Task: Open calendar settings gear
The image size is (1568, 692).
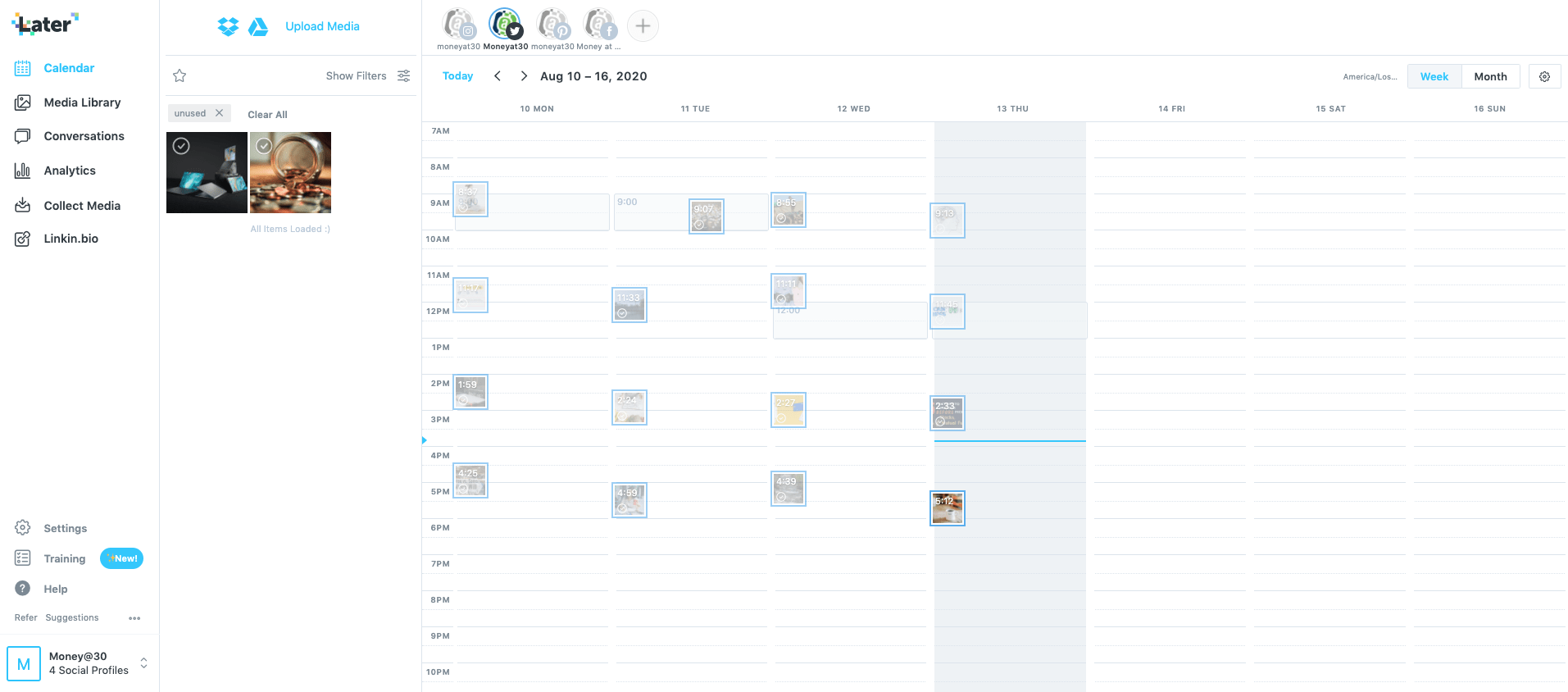Action: pos(1544,76)
